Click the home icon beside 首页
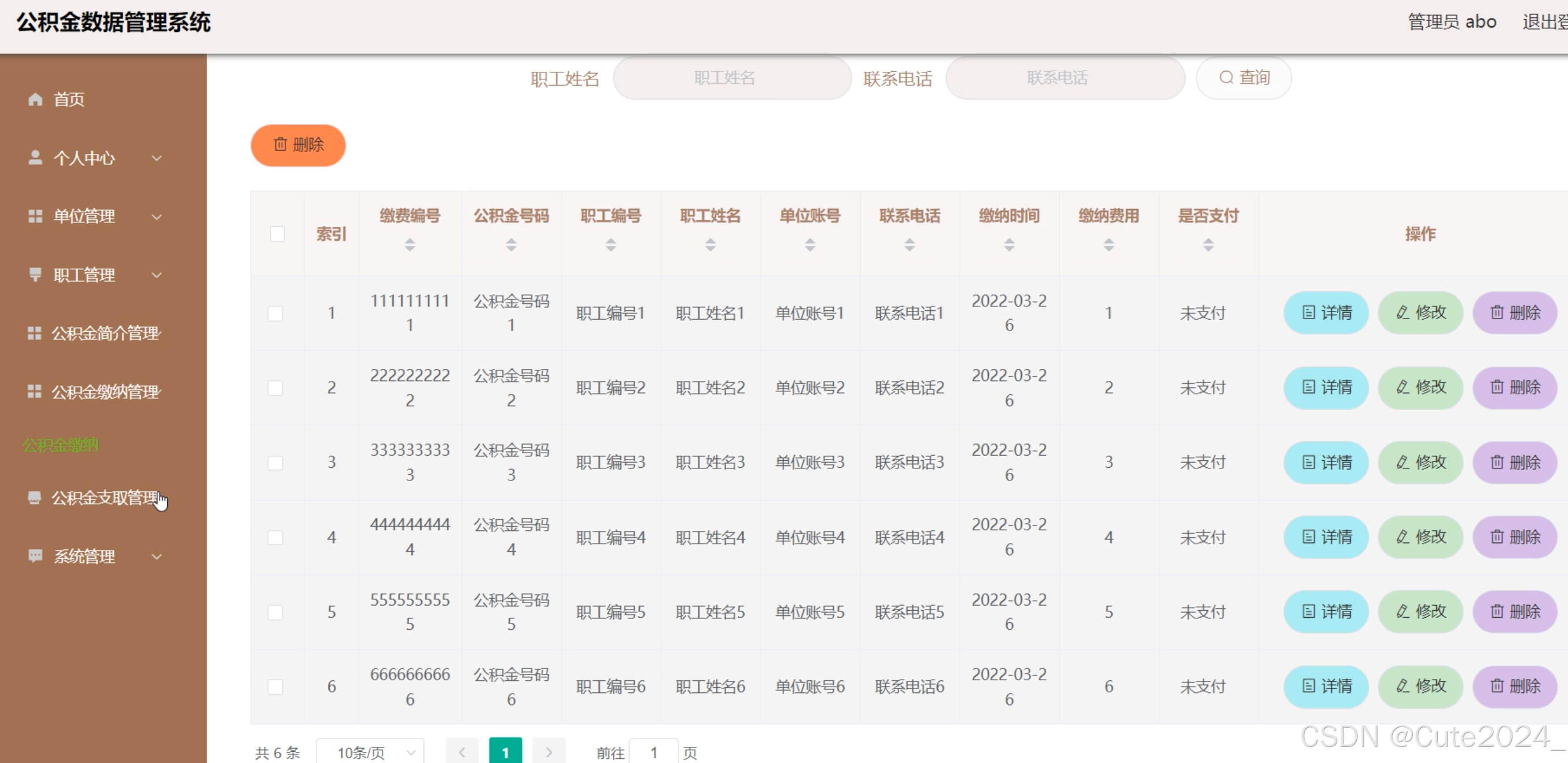This screenshot has height=763, width=1568. click(x=35, y=99)
